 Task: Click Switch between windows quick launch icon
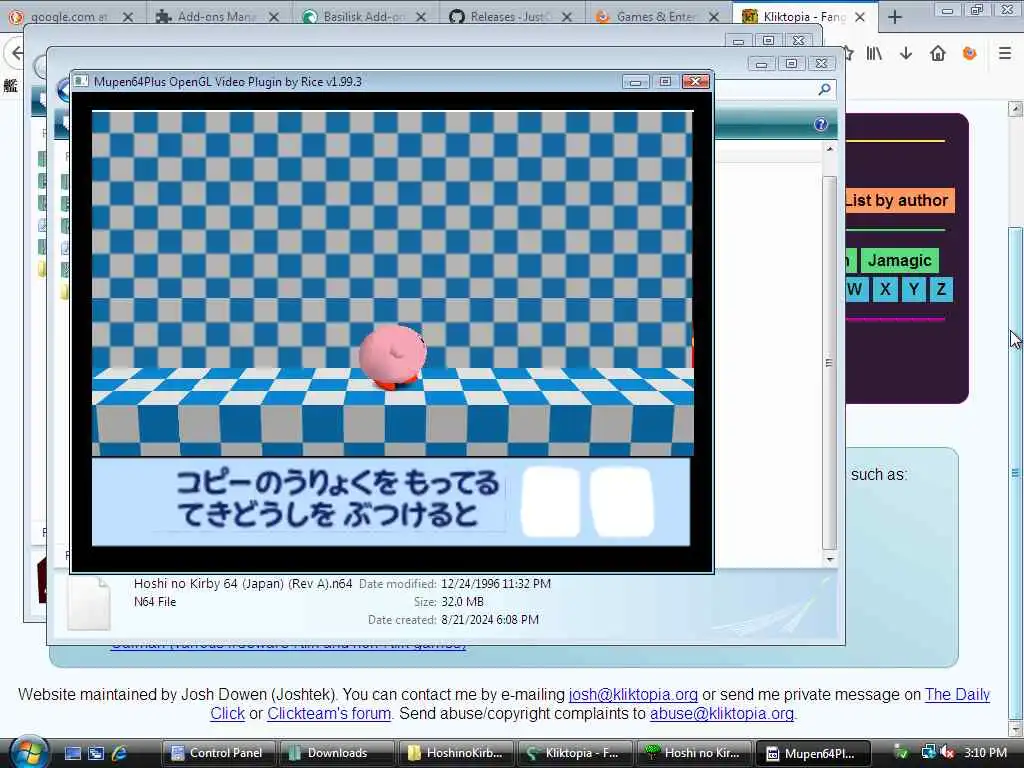96,753
